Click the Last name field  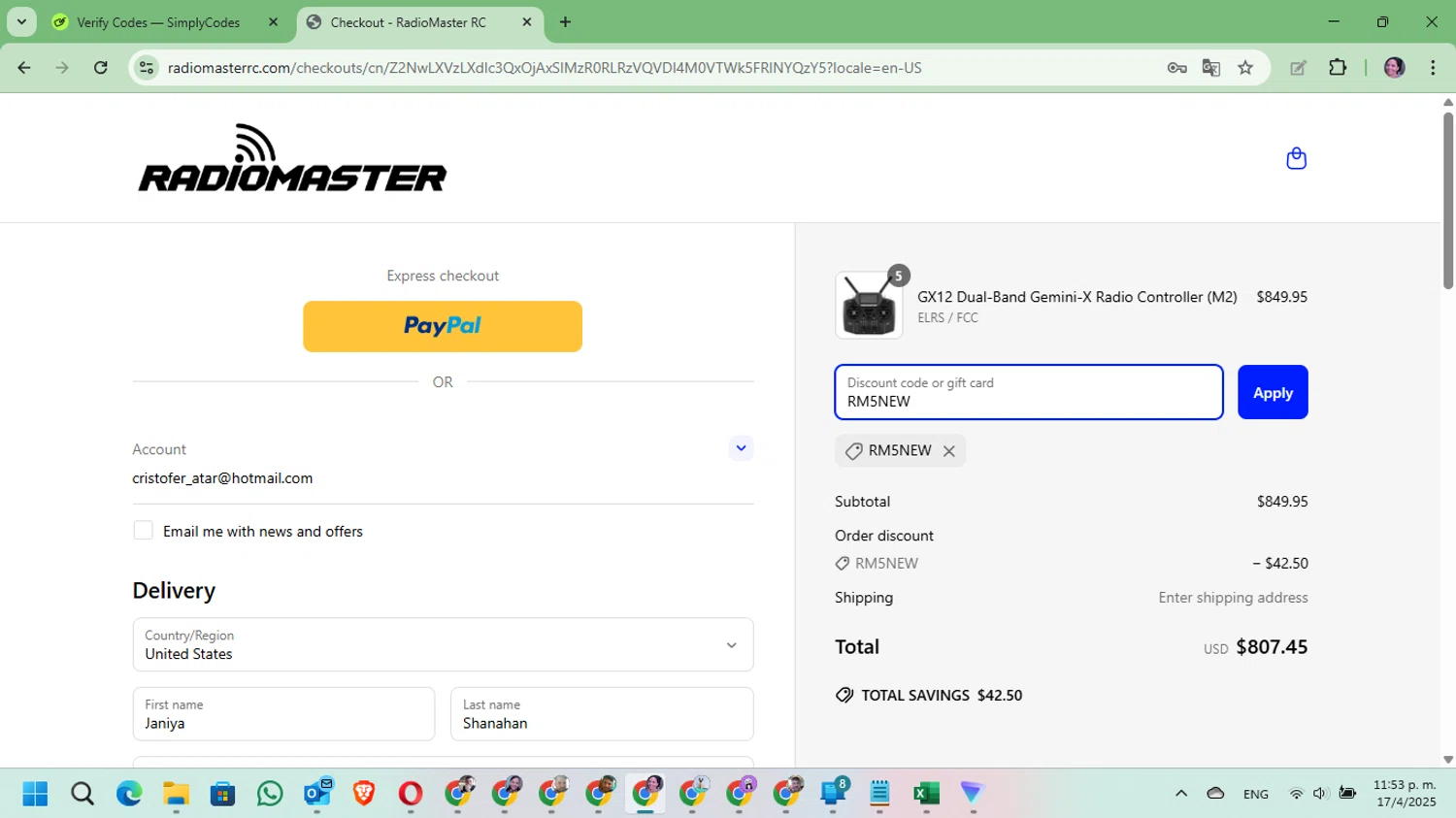(602, 714)
